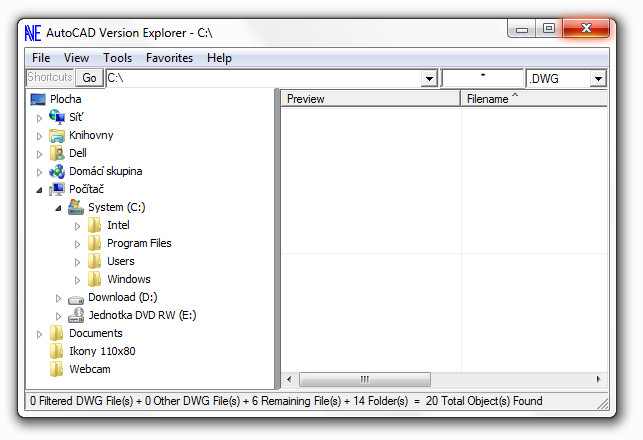Select the Windows folder icon
Image resolution: width=643 pixels, height=440 pixels.
pos(95,279)
